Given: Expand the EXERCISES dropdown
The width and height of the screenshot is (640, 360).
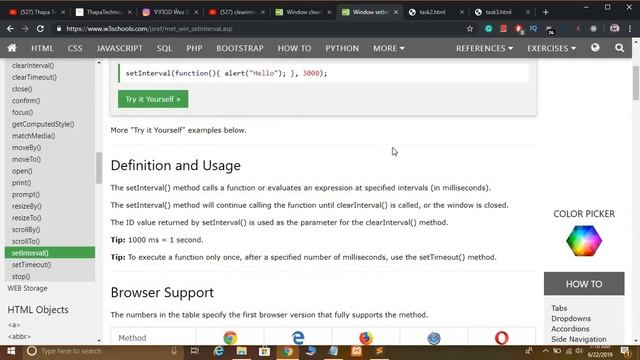Looking at the screenshot, I should click(x=551, y=48).
